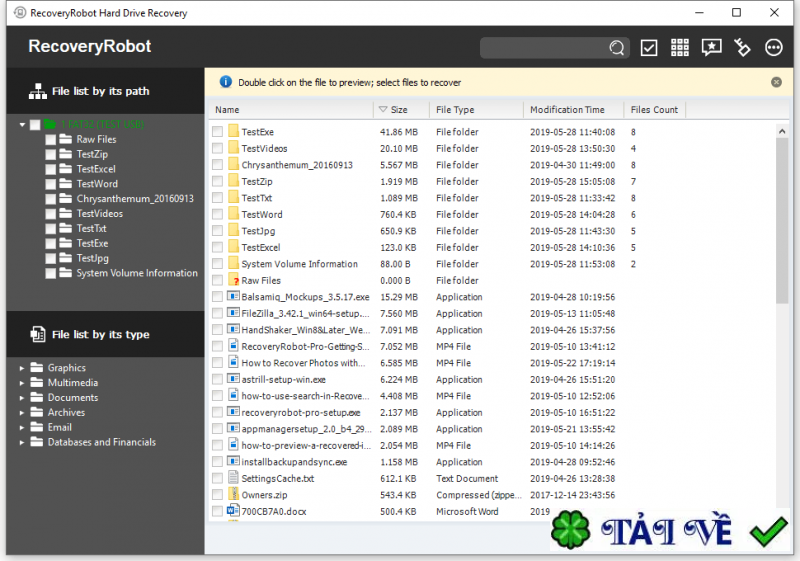
Task: Open the feedback star speech-bubble icon
Action: coord(711,48)
